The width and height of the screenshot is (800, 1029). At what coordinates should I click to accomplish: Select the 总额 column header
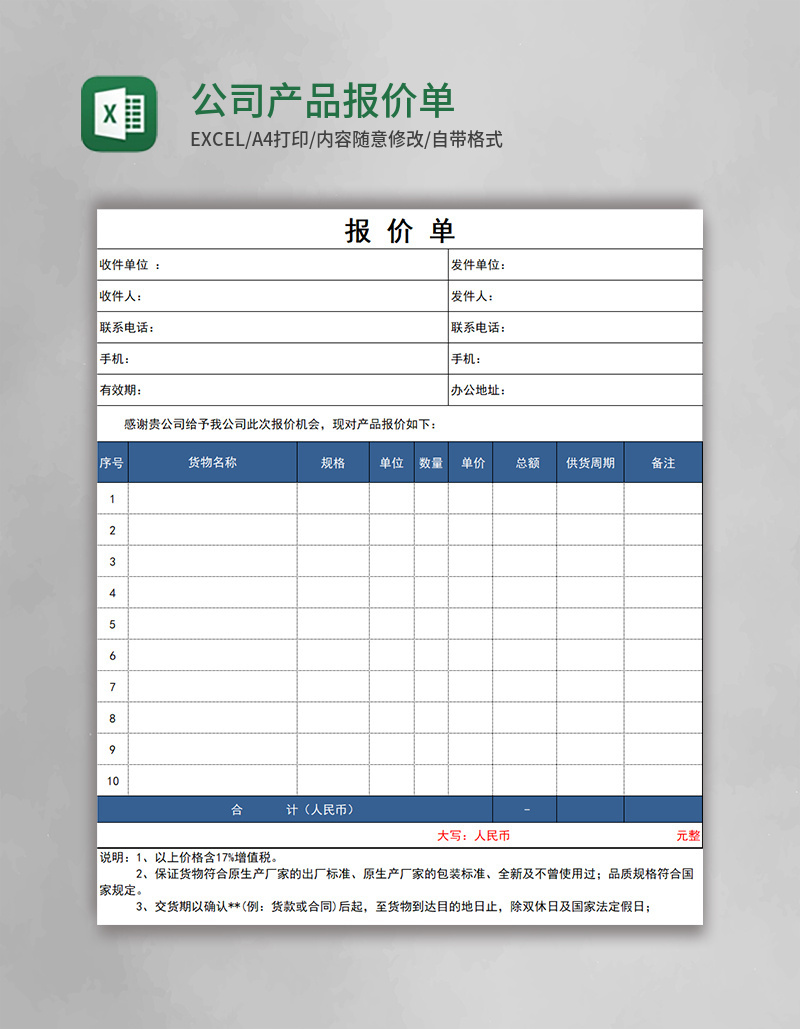(525, 461)
